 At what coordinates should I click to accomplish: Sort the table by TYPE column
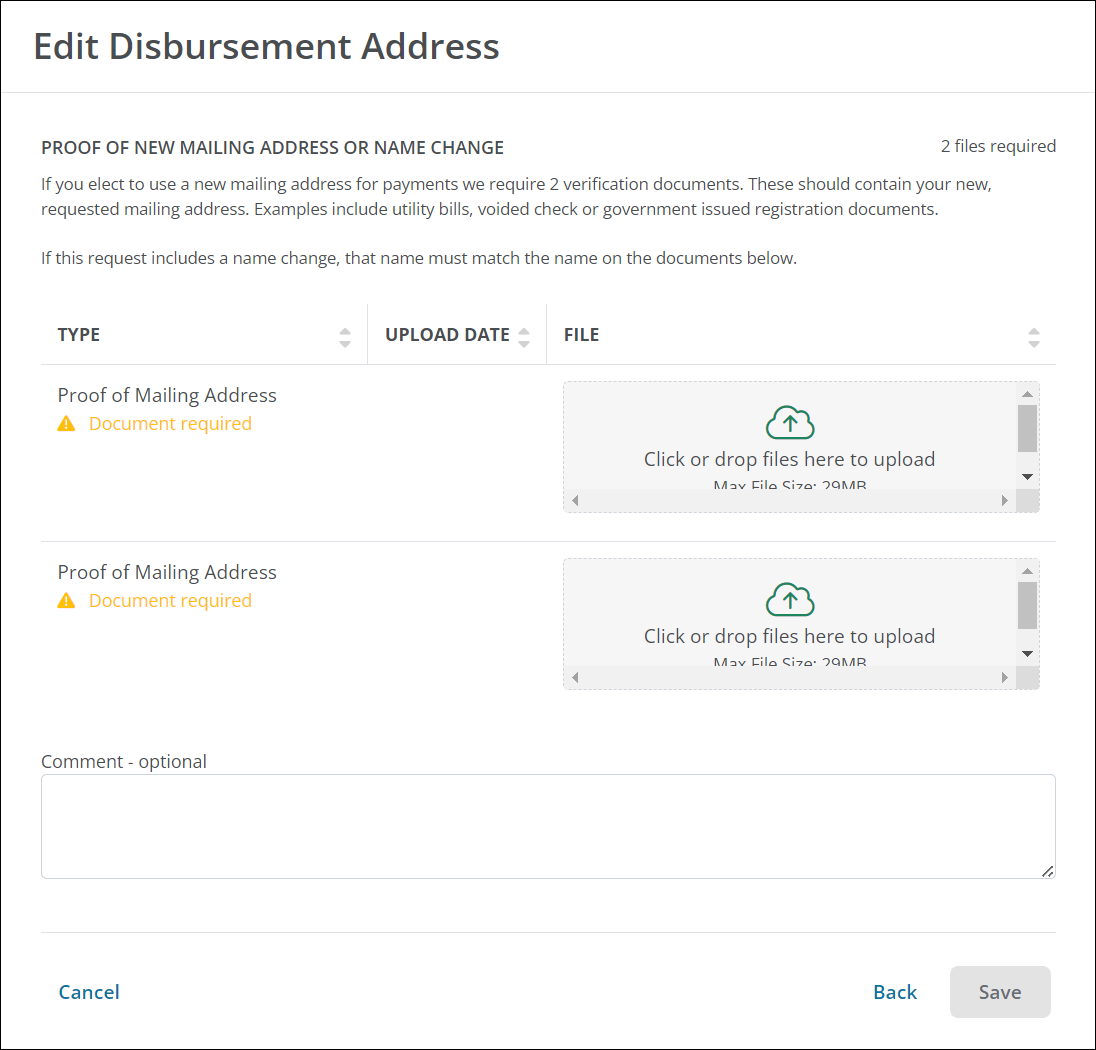pos(345,337)
